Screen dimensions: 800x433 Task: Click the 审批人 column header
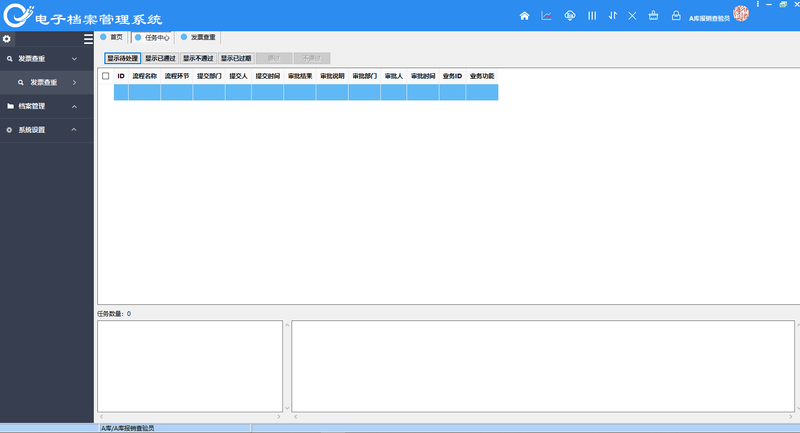tap(393, 76)
